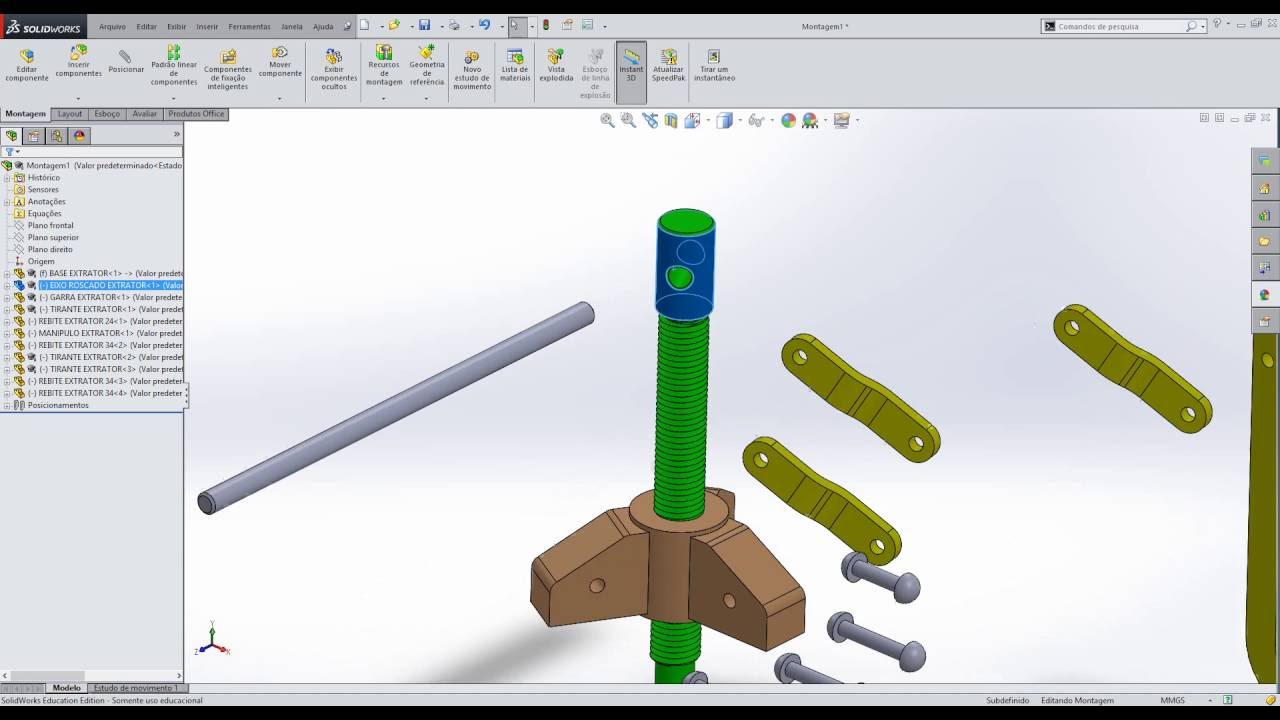Switch to the Esboço tab
This screenshot has width=1280, height=720.
coord(107,114)
